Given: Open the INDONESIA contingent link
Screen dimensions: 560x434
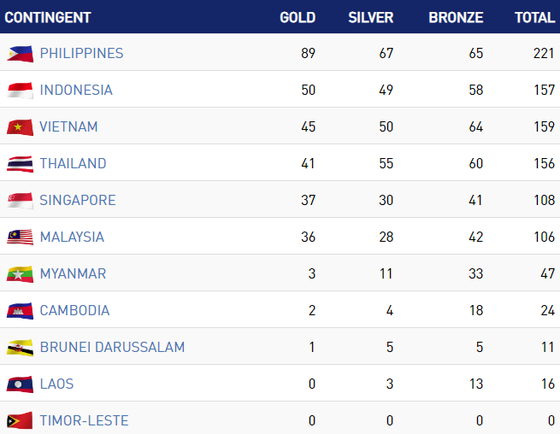Looking at the screenshot, I should 76,90.
